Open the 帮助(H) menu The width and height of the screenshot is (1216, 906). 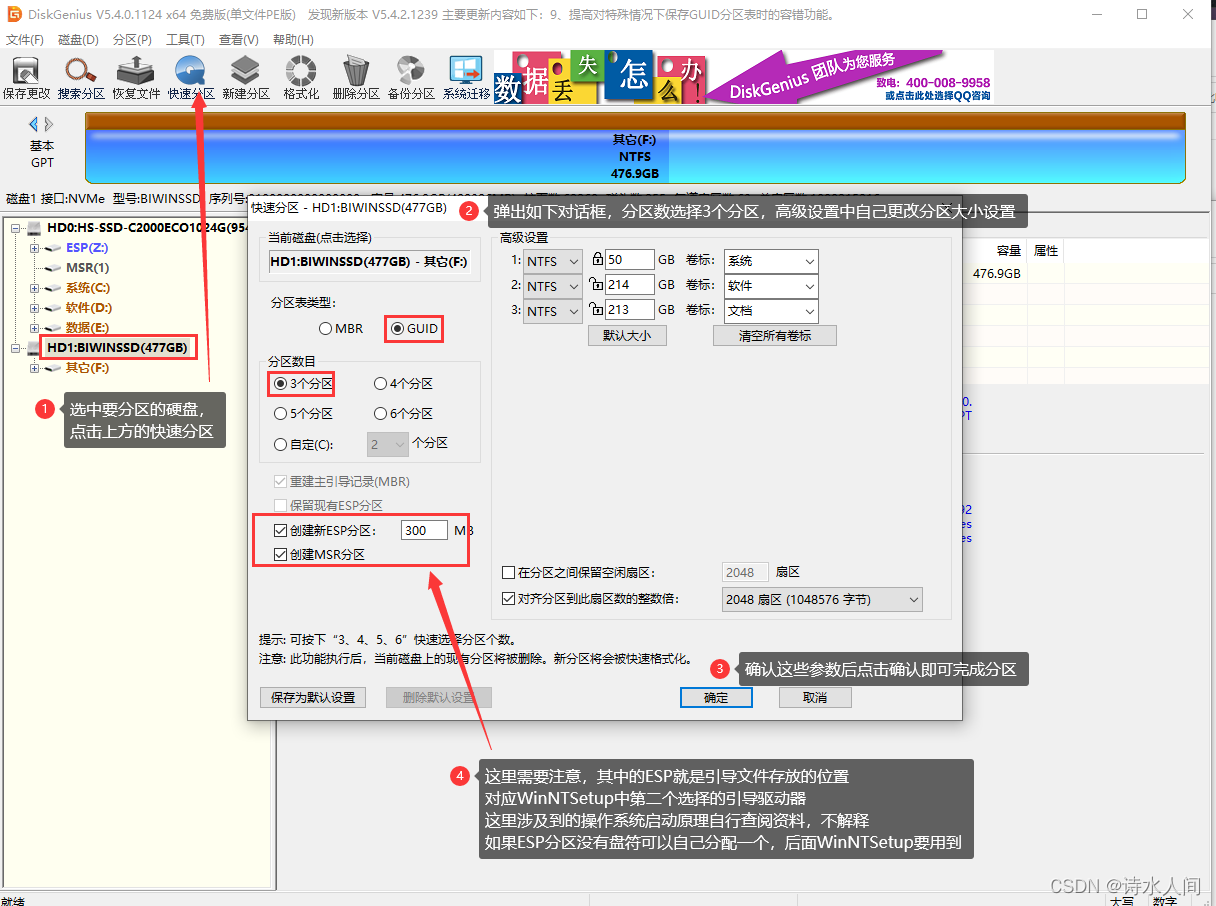point(293,40)
